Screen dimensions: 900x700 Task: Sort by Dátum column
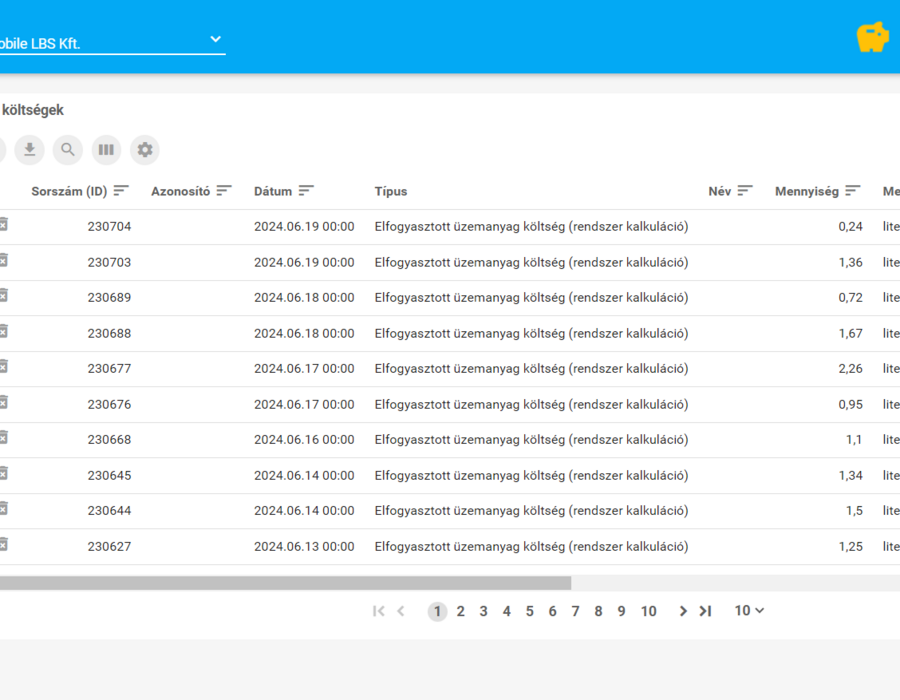[306, 190]
